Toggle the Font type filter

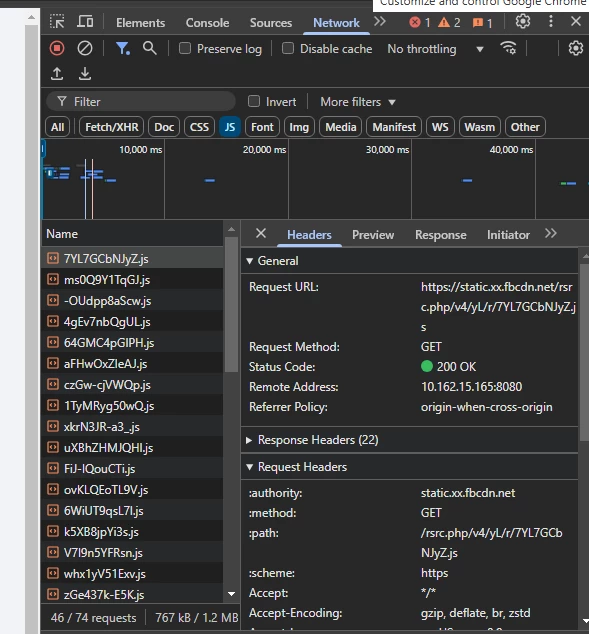(x=262, y=127)
